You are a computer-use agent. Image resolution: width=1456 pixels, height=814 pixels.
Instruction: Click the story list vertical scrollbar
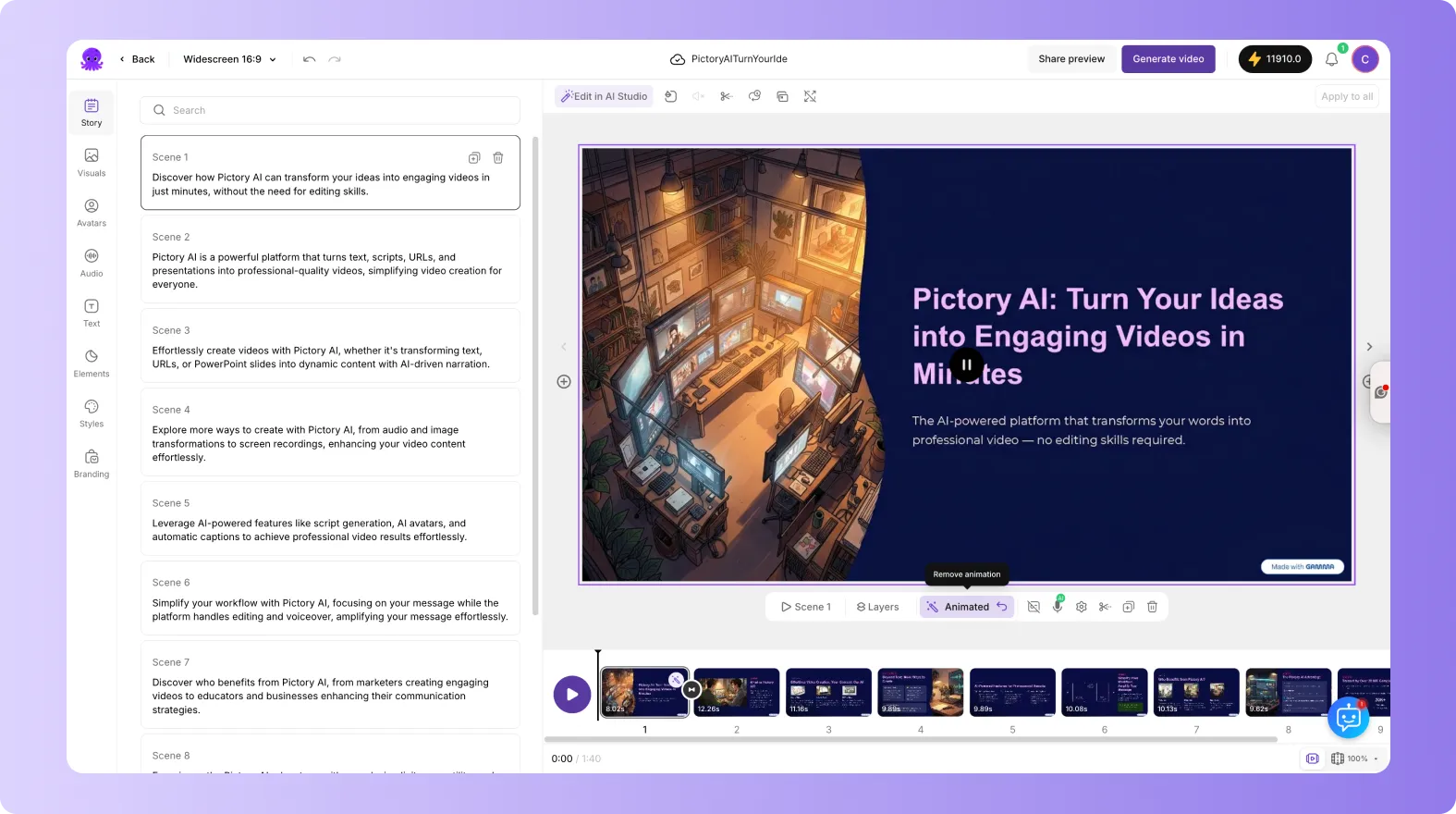pos(533,376)
